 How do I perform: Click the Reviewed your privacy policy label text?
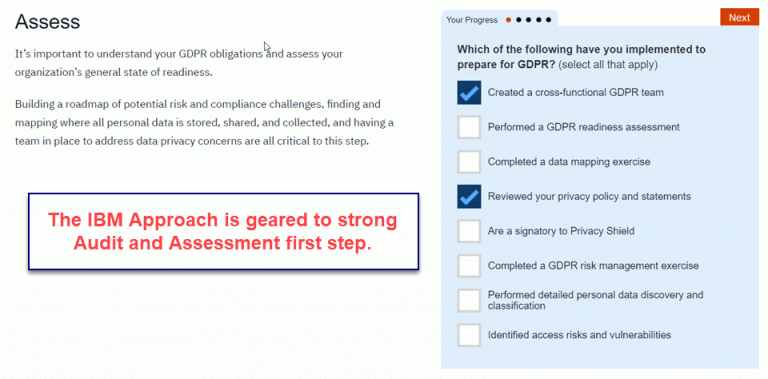coord(589,196)
